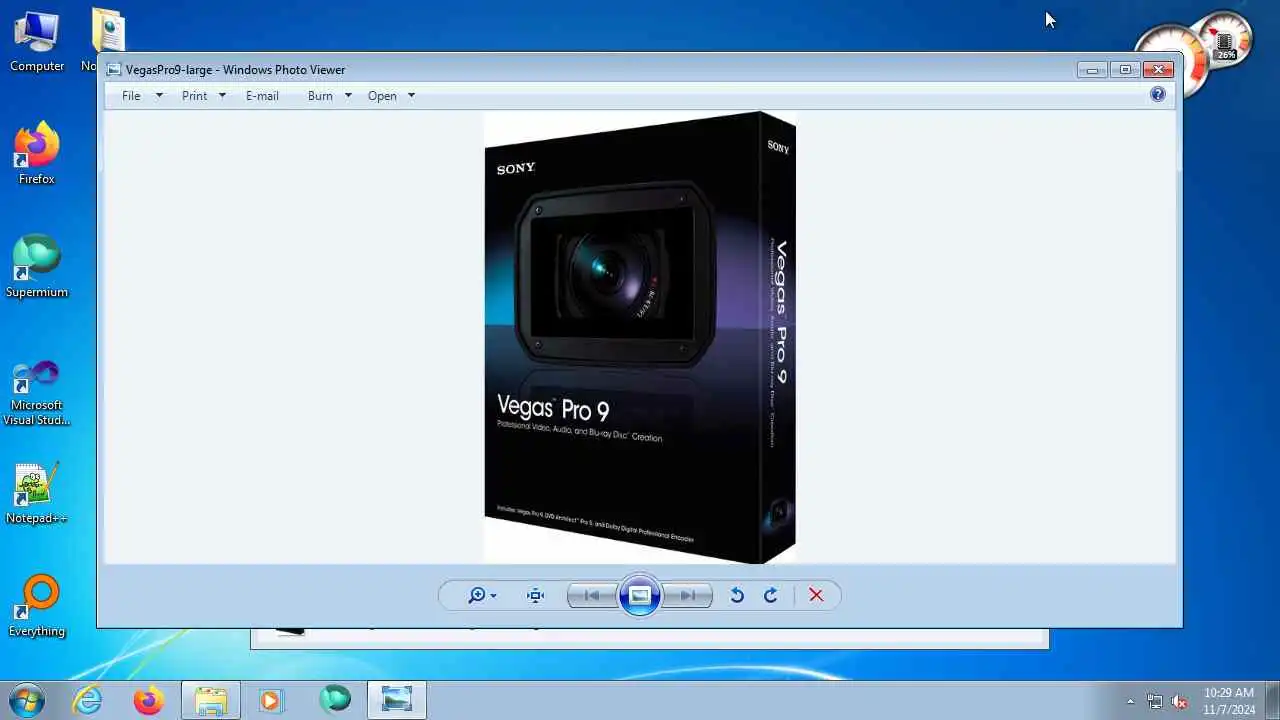Viewport: 1280px width, 720px height.
Task: Close the Windows Photo Viewer window
Action: pos(1158,70)
